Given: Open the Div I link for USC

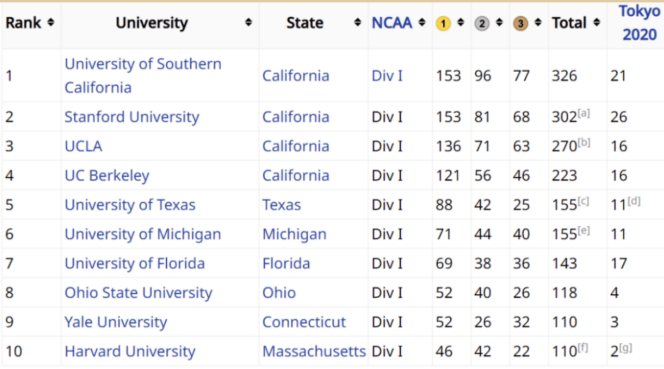Looking at the screenshot, I should (x=387, y=76).
